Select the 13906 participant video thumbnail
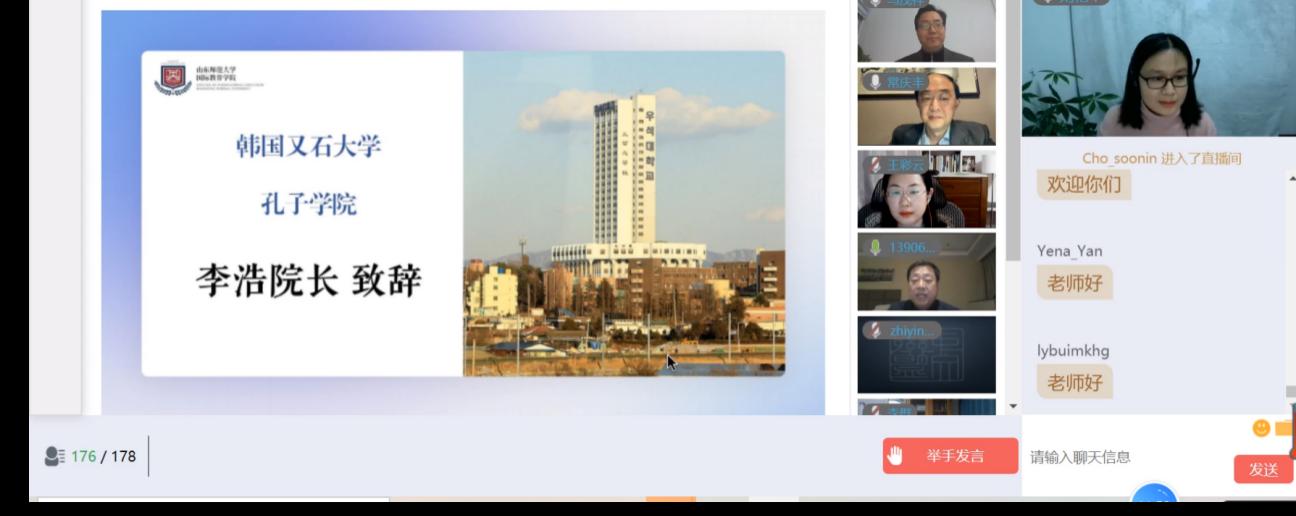The width and height of the screenshot is (1296, 516). 926,272
